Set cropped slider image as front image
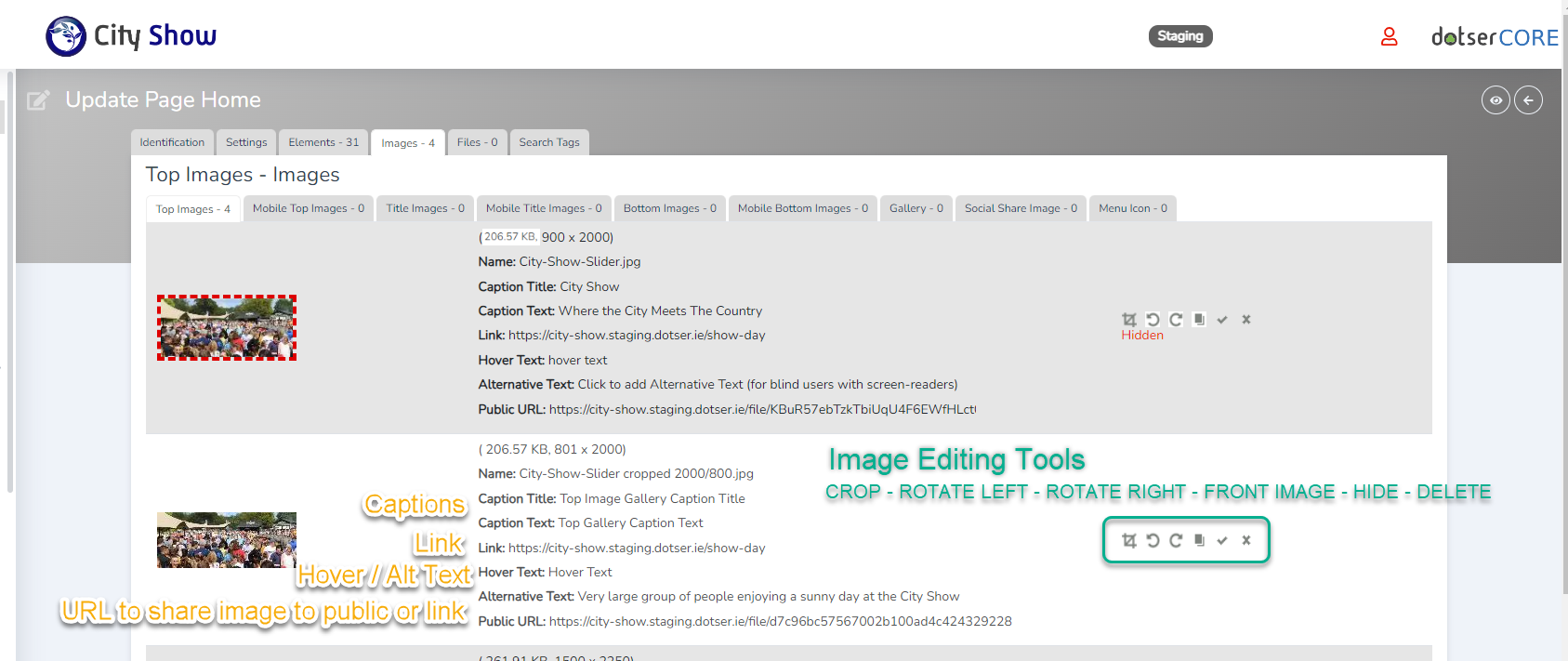 (x=1199, y=540)
